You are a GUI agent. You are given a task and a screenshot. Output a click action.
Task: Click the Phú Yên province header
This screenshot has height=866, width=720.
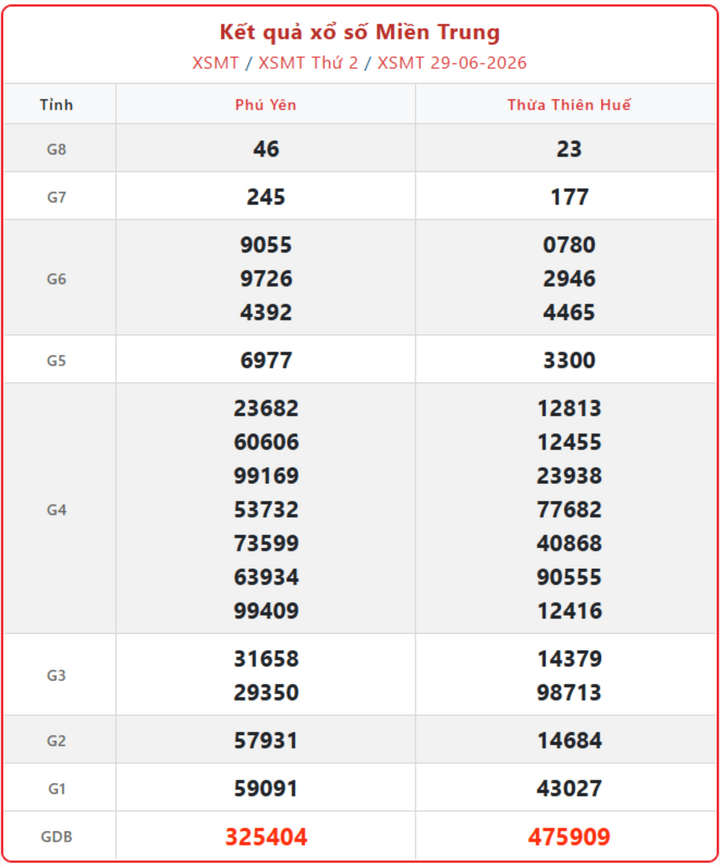coord(266,105)
